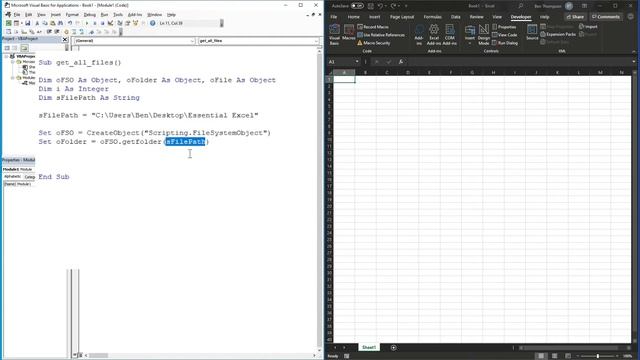
Task: Collapse the Modules folder in project tree
Action: click(x=13, y=78)
